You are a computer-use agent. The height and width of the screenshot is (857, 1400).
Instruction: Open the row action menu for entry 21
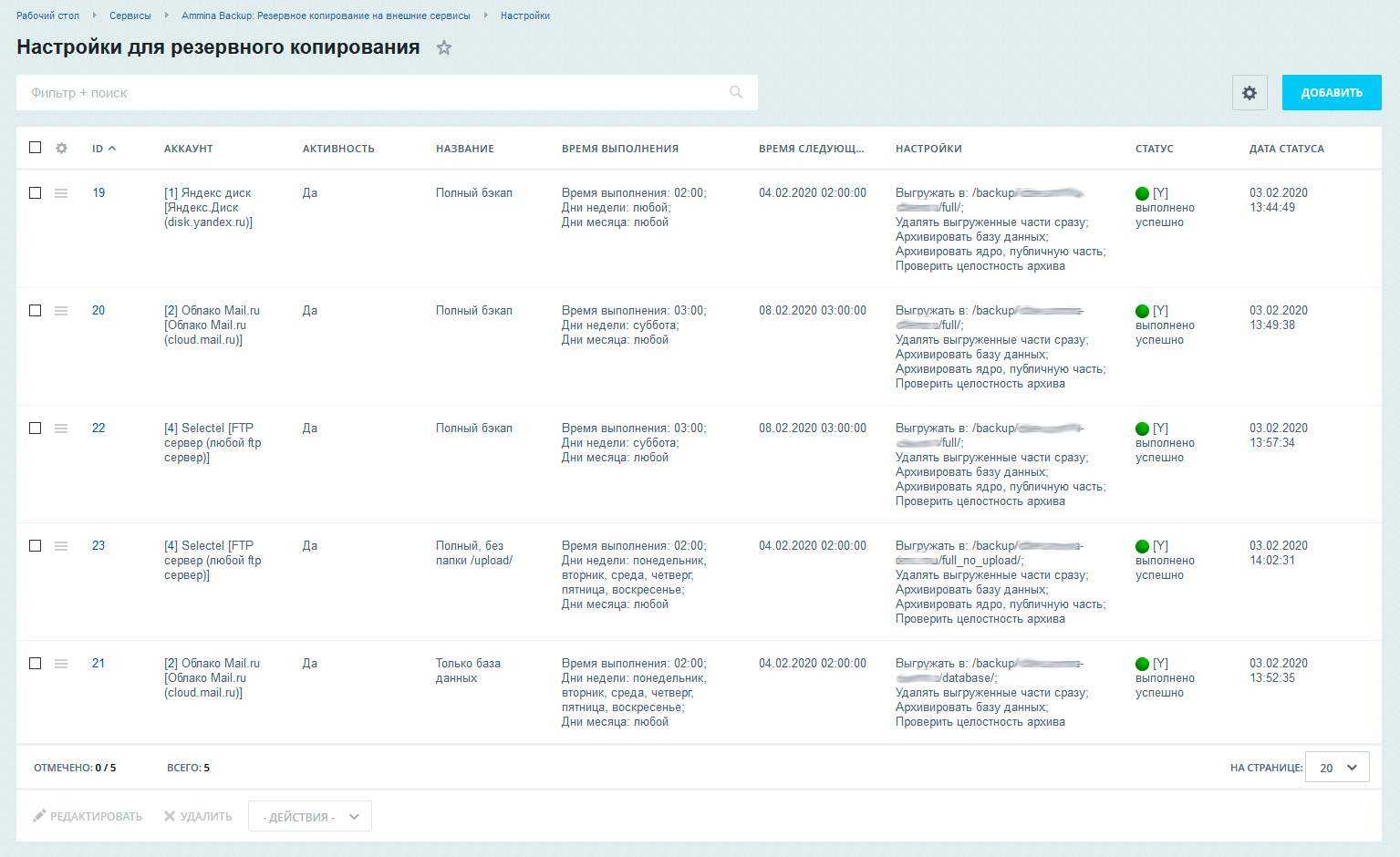pos(60,663)
